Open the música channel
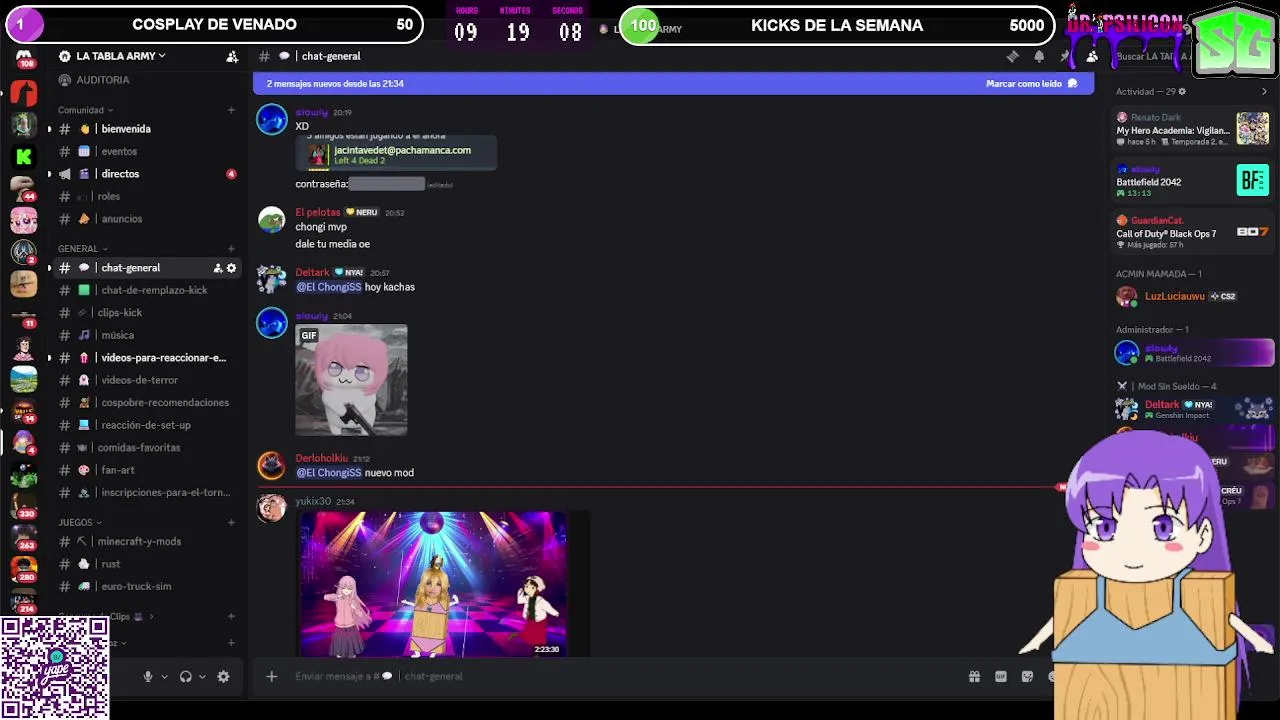The width and height of the screenshot is (1280, 720). click(146, 335)
